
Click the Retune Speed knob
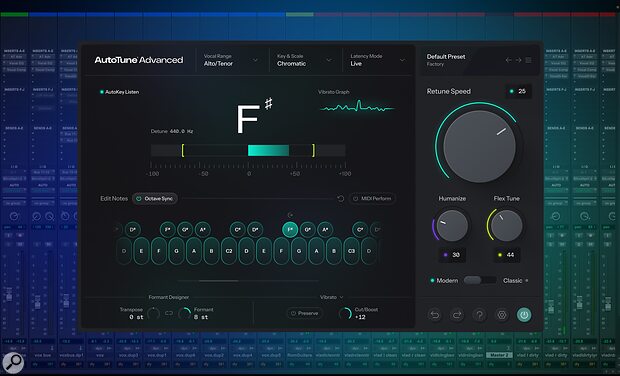click(479, 146)
